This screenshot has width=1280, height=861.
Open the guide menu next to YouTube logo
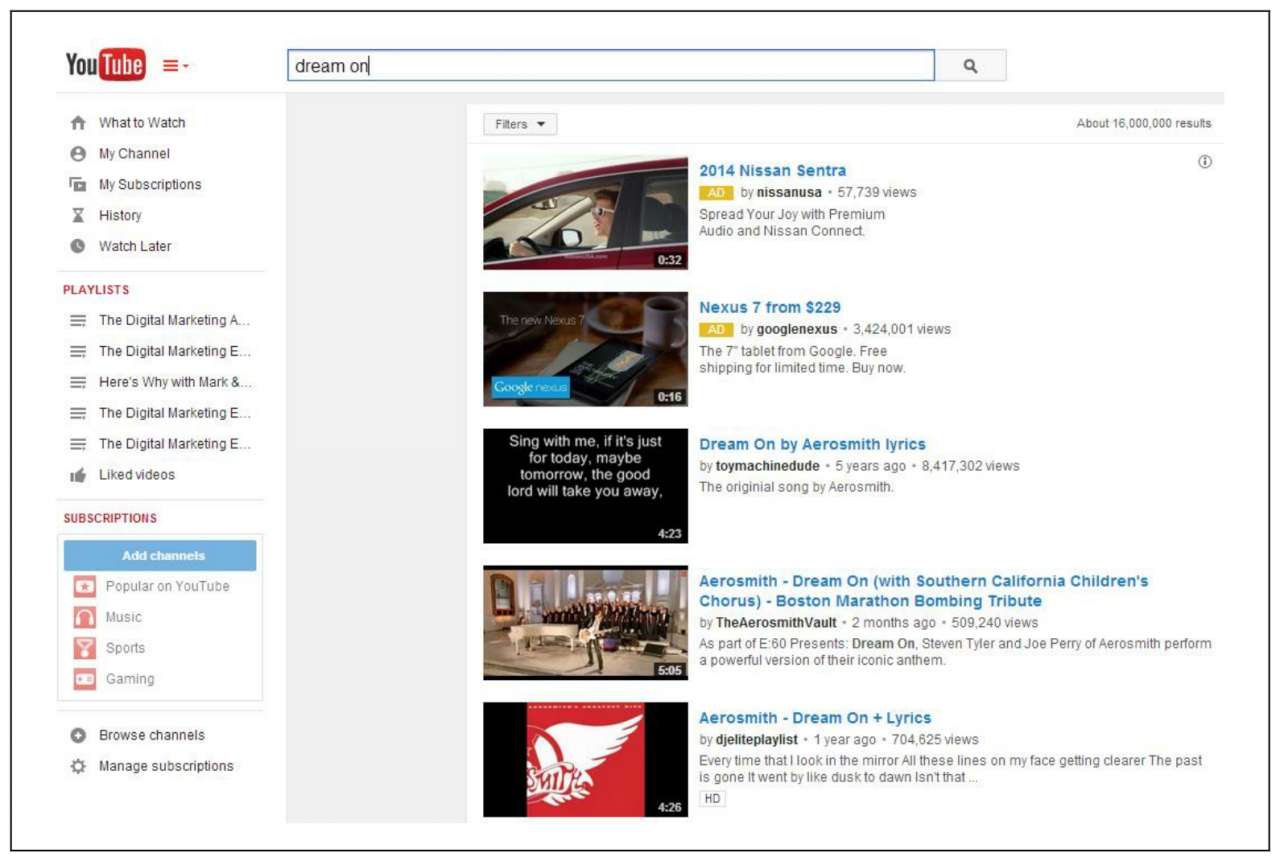point(176,66)
